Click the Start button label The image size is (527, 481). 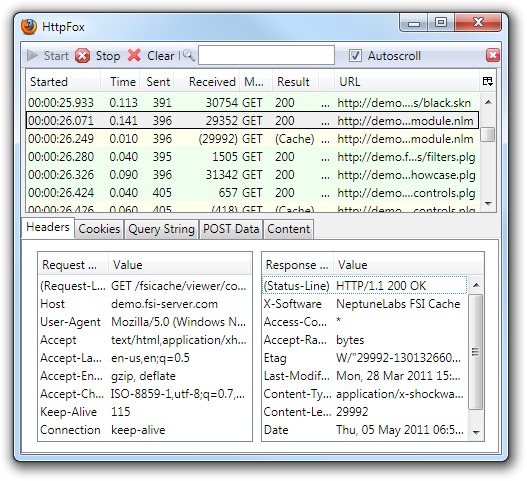tap(56, 56)
